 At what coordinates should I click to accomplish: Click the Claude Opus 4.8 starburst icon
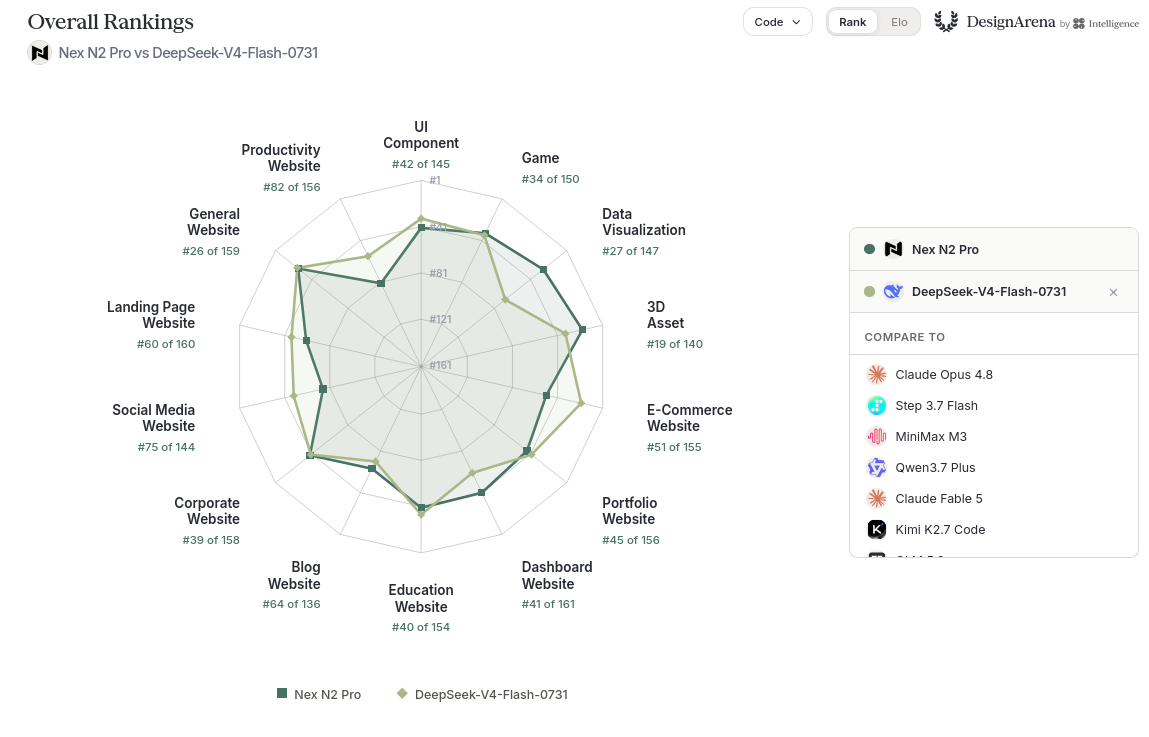pyautogui.click(x=876, y=374)
